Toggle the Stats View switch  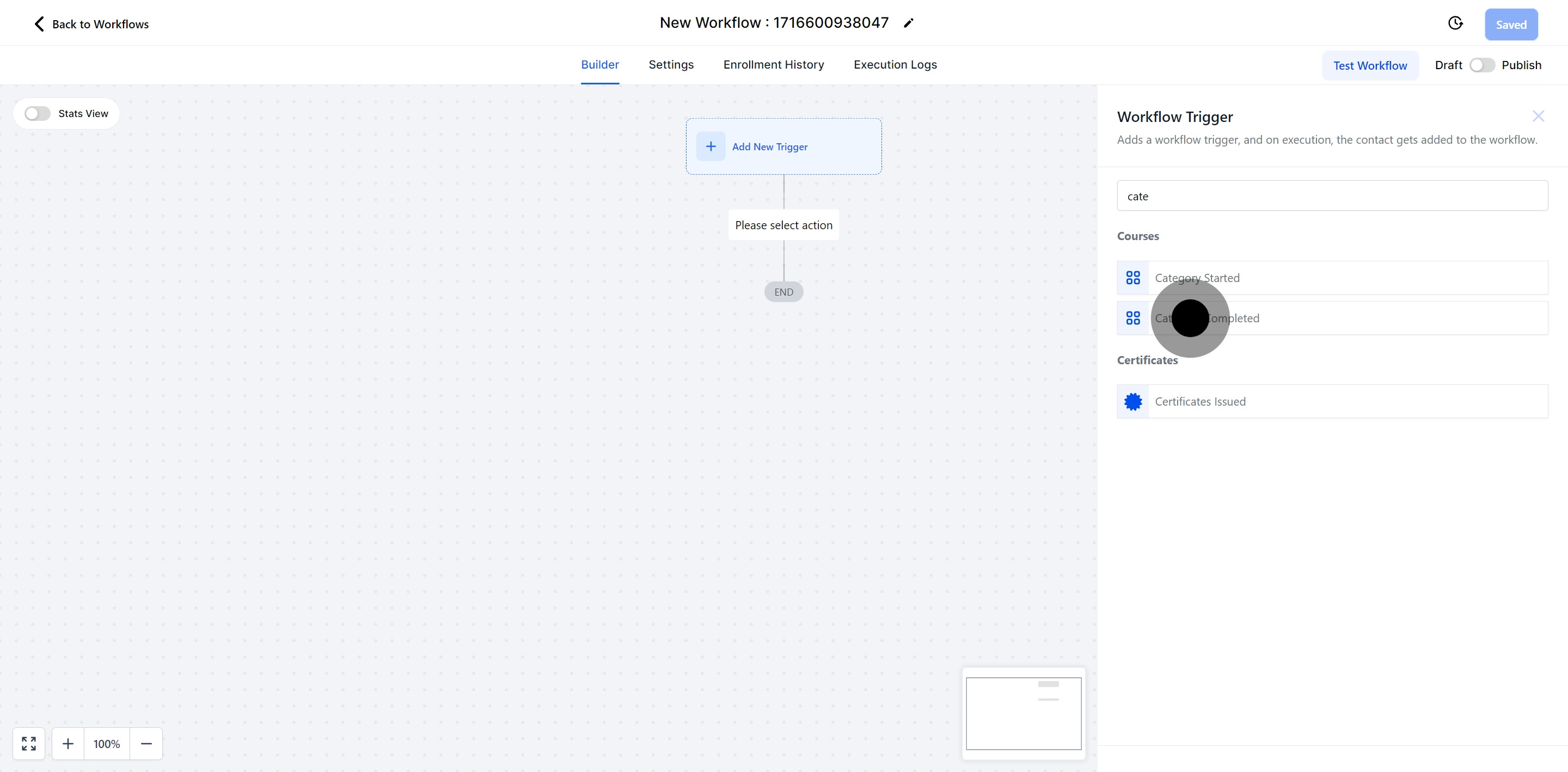(37, 114)
